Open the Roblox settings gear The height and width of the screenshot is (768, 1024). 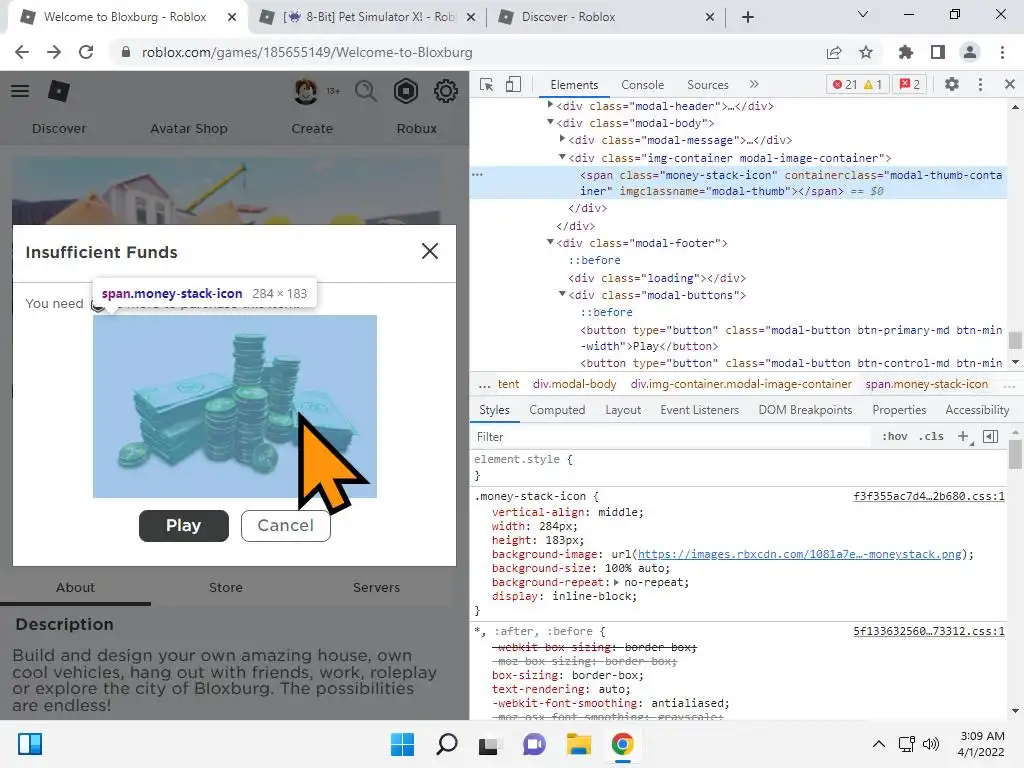coord(446,91)
